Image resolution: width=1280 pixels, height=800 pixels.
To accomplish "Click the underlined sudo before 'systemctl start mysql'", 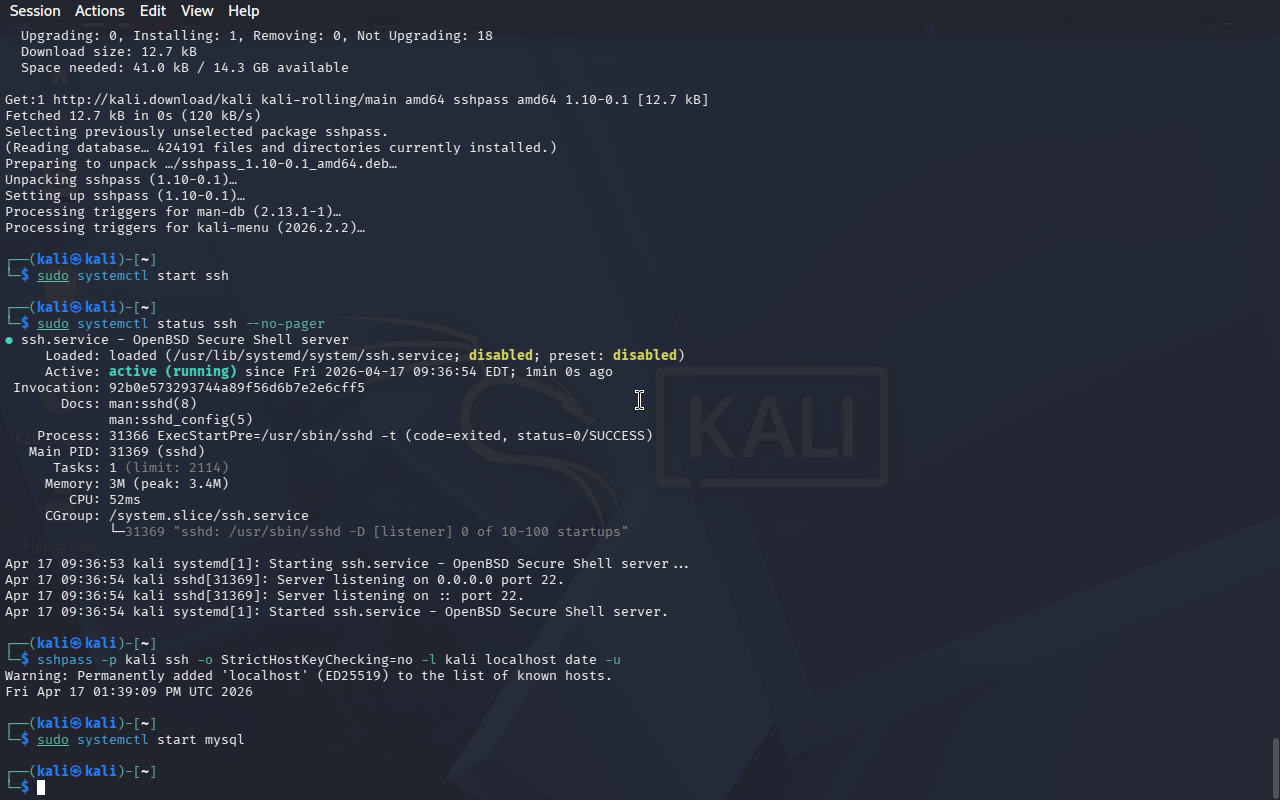I will pyautogui.click(x=53, y=740).
